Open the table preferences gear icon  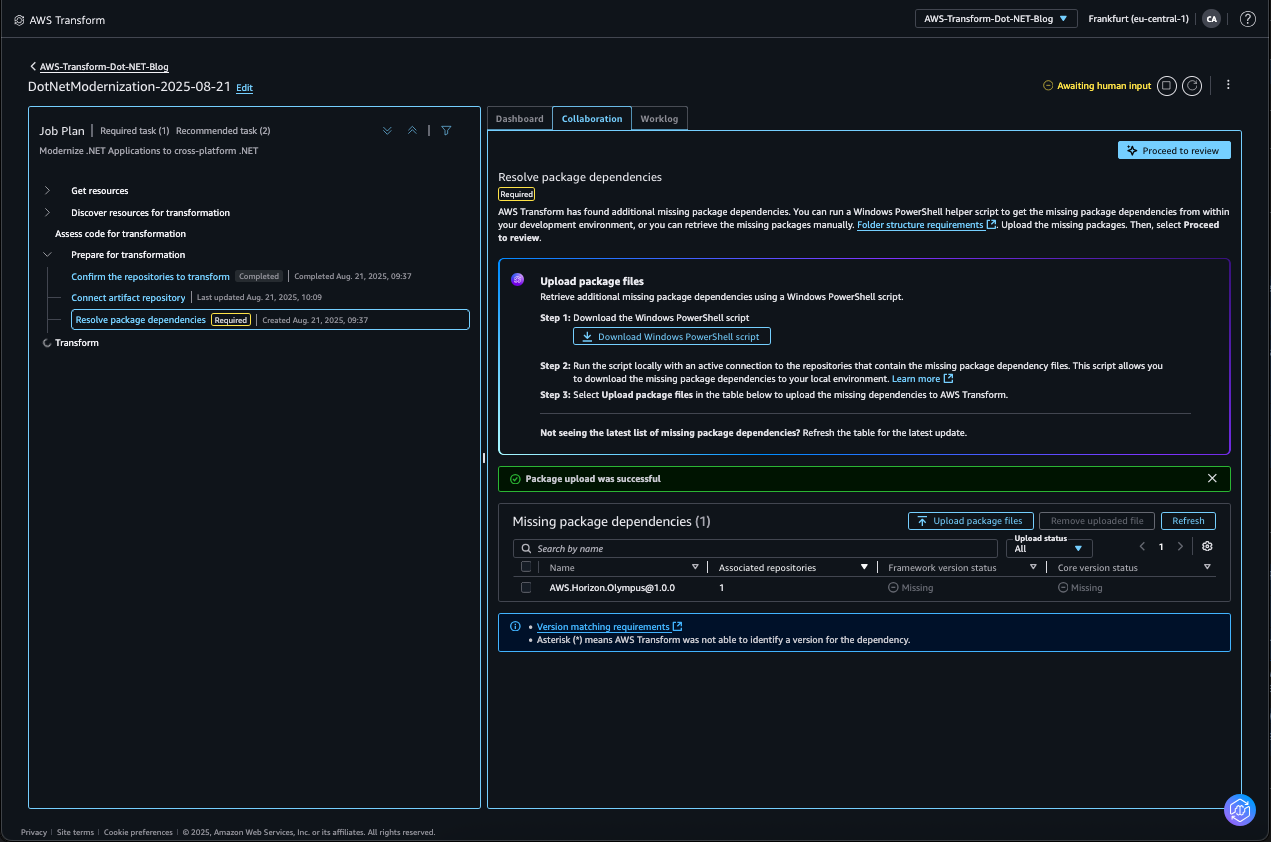[x=1207, y=546]
